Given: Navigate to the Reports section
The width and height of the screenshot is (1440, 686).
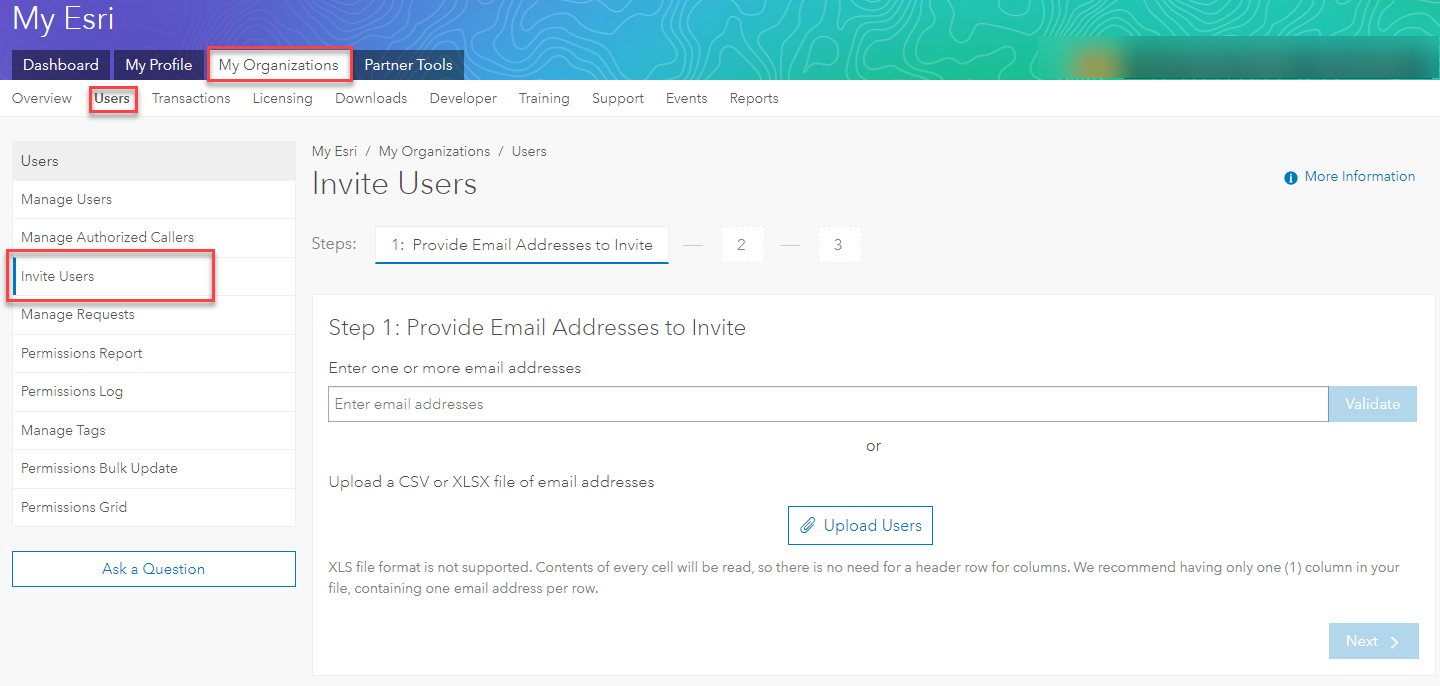Looking at the screenshot, I should (753, 98).
